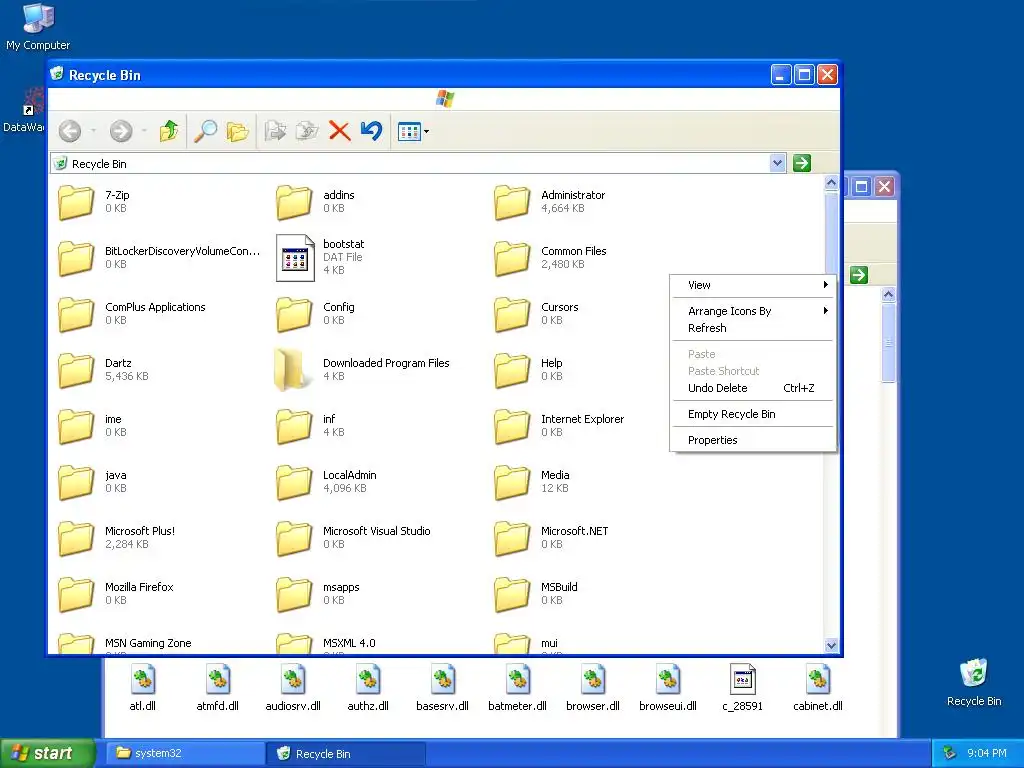Click the Back arrow in Recycle Bin toolbar
Viewport: 1024px width, 768px height.
pos(70,131)
